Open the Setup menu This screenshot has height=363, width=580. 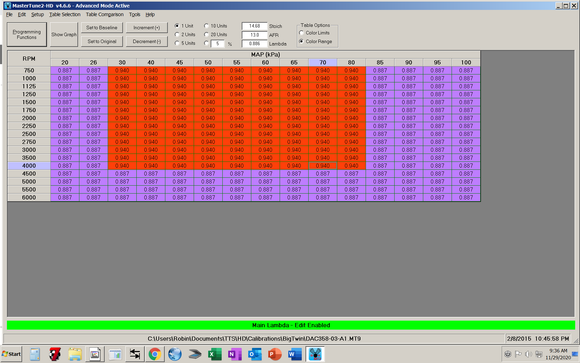pyautogui.click(x=37, y=14)
